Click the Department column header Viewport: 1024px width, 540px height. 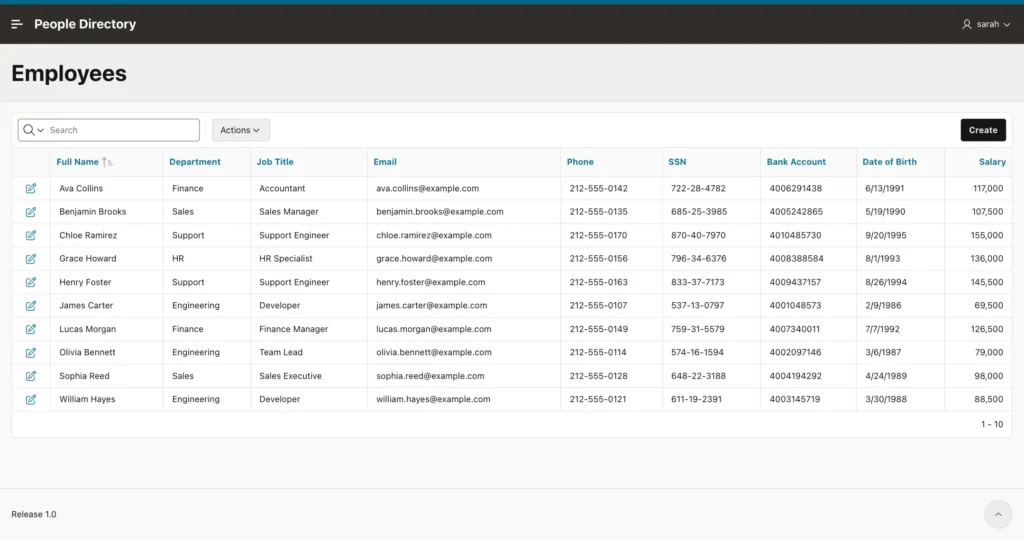coord(195,162)
